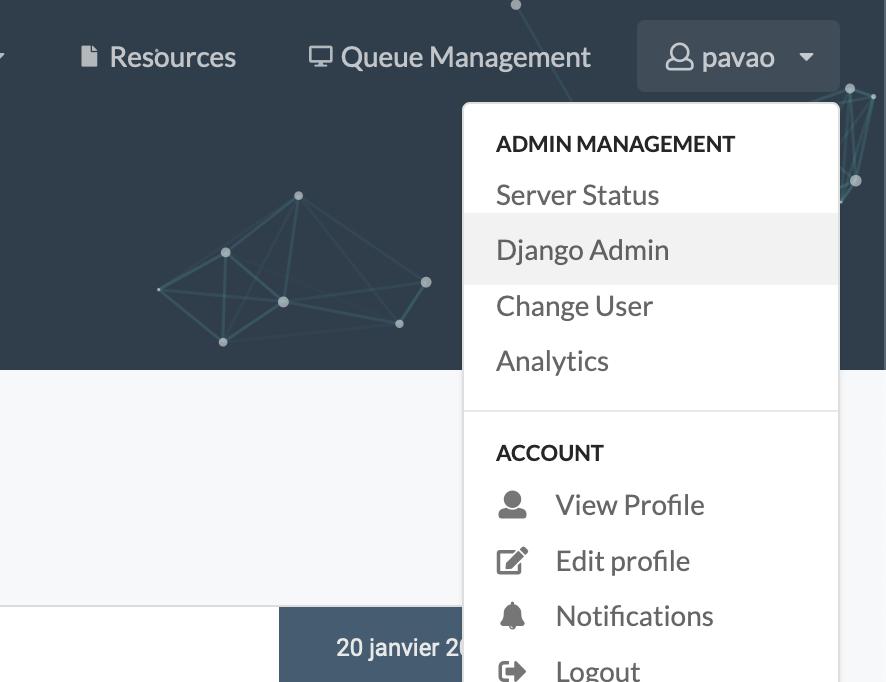The width and height of the screenshot is (886, 682).
Task: Click the pencil icon next to Edit profile
Action: pos(513,561)
